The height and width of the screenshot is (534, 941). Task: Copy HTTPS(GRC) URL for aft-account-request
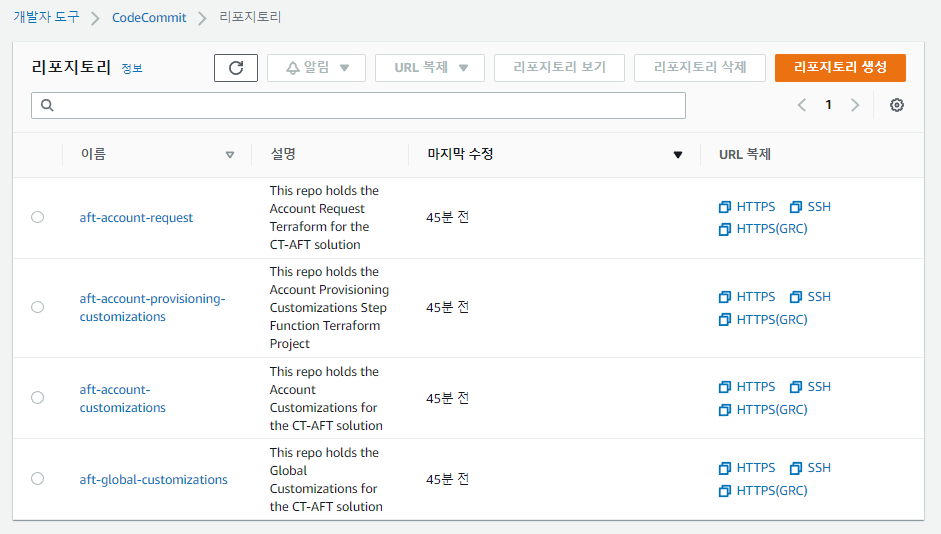[x=763, y=229]
